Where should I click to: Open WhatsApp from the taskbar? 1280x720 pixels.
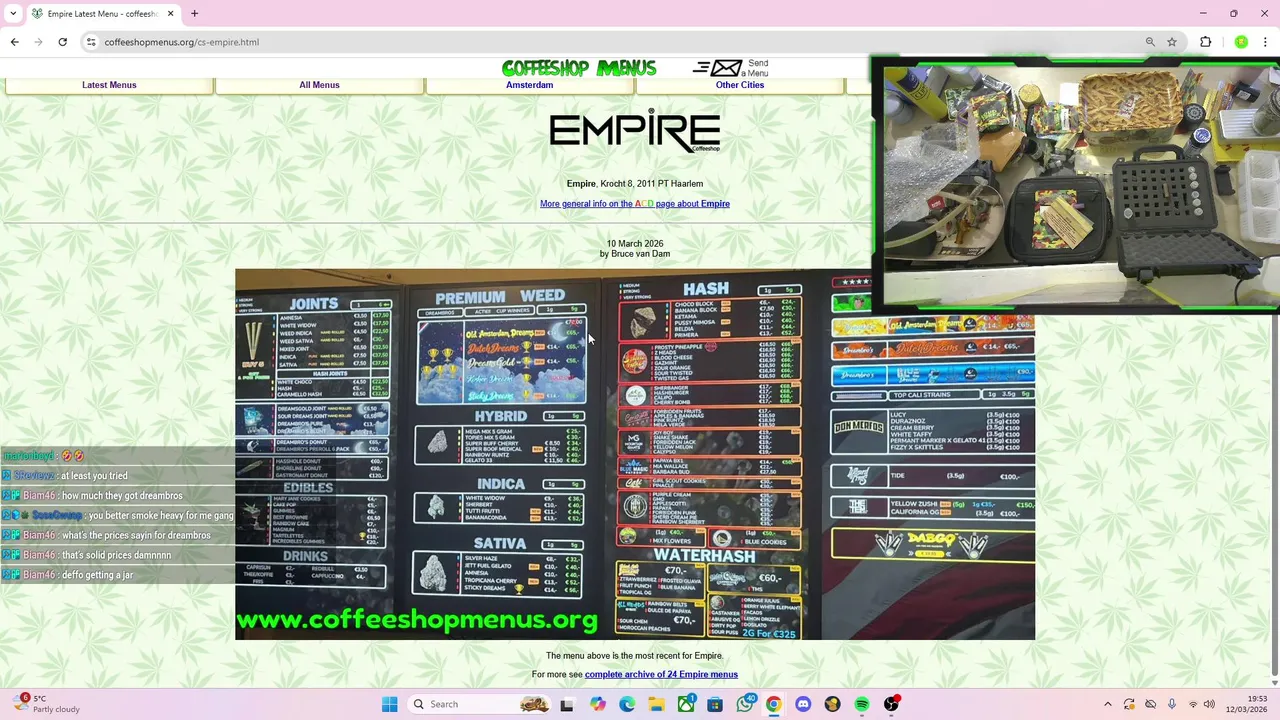tap(745, 704)
